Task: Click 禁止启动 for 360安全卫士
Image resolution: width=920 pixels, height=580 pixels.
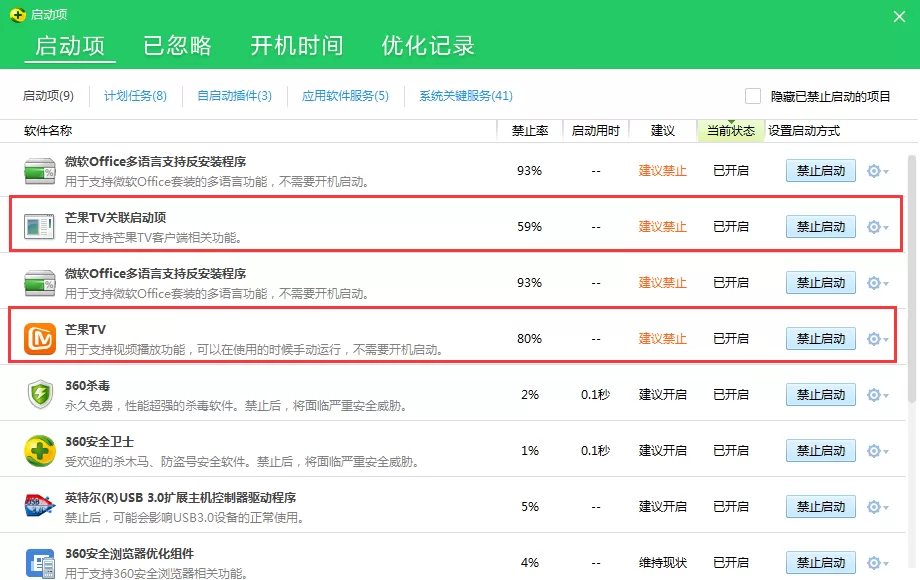Action: point(821,451)
